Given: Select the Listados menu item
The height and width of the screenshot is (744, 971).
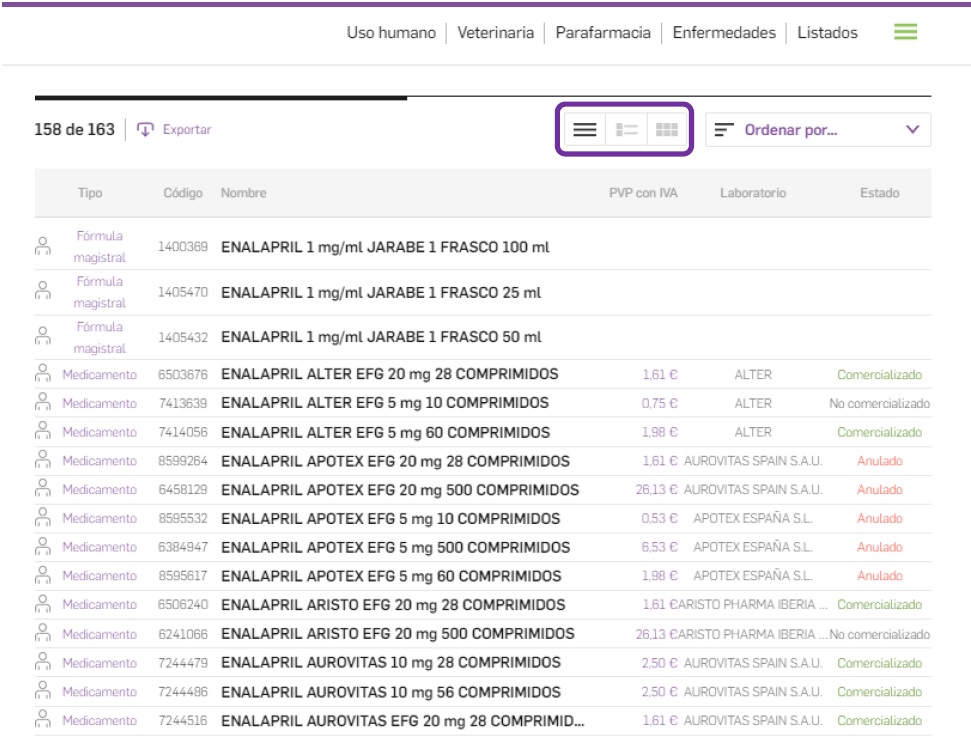Looking at the screenshot, I should pos(827,33).
